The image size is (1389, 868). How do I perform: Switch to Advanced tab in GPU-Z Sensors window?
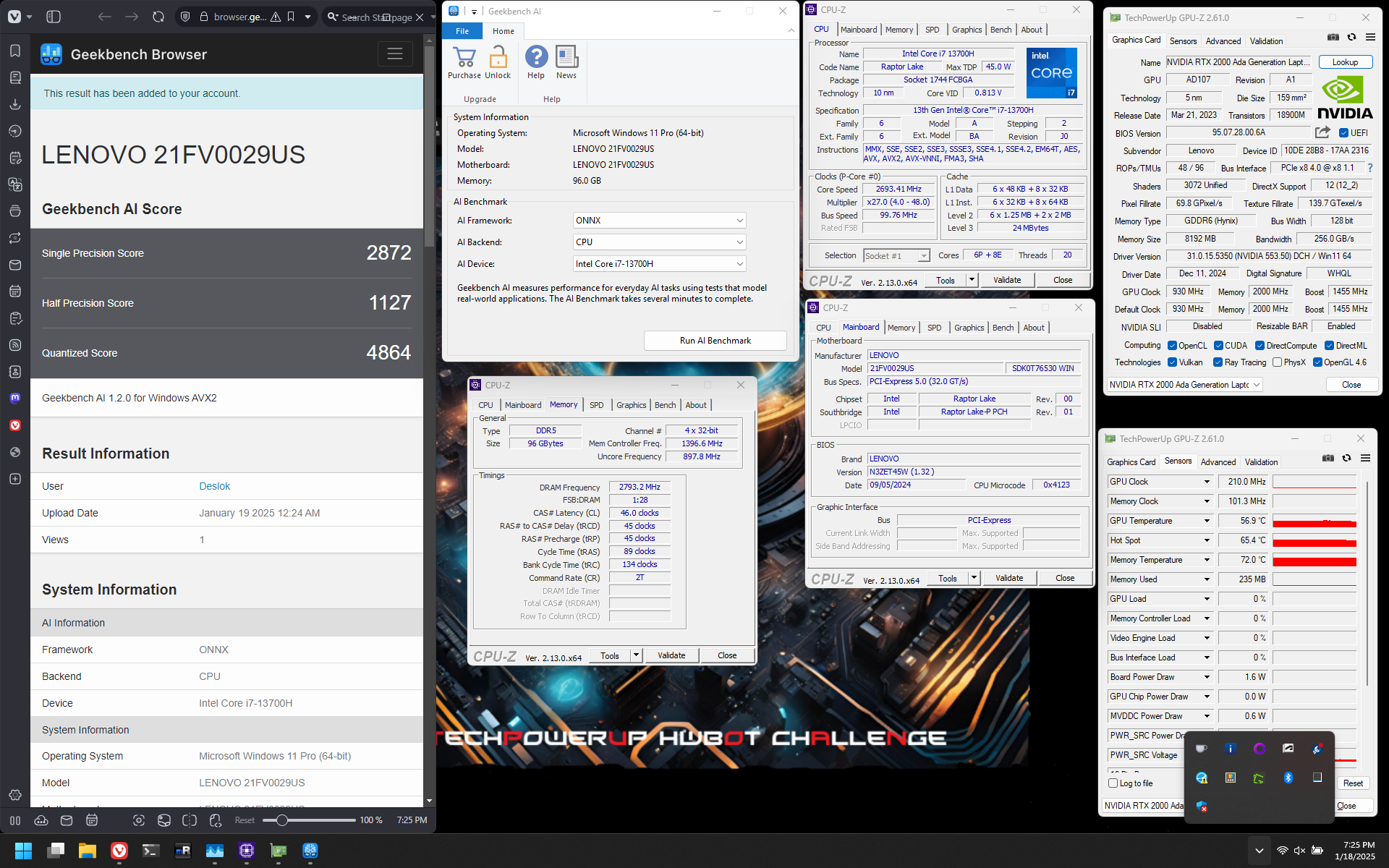point(1218,461)
